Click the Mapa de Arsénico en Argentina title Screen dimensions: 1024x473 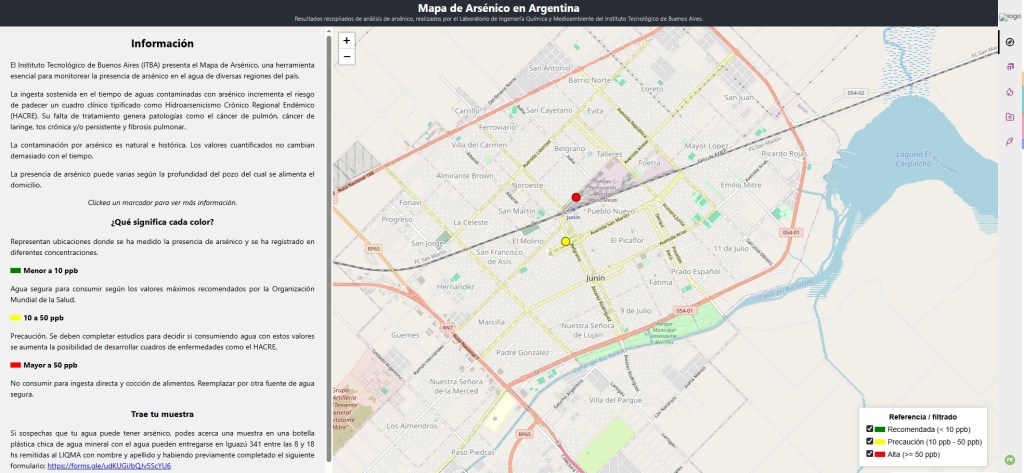(x=511, y=8)
